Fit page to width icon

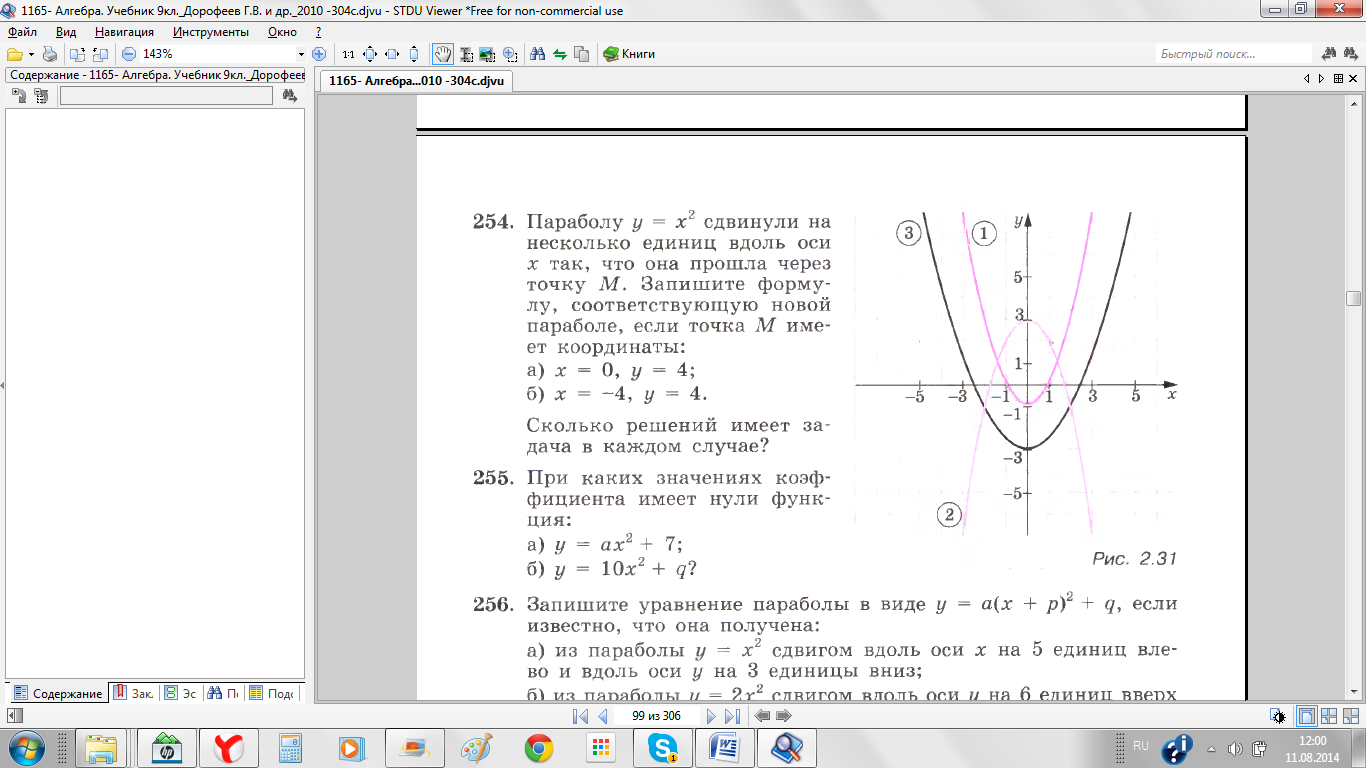(392, 54)
